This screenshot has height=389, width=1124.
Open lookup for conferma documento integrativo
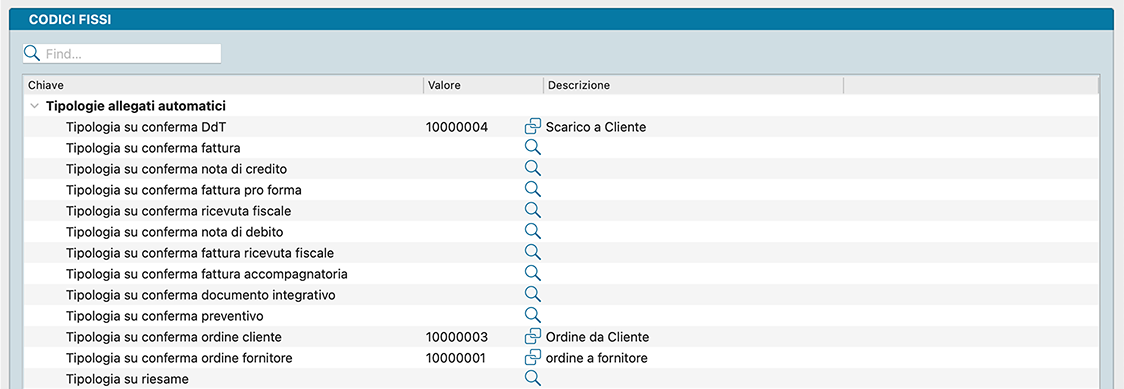[532, 294]
